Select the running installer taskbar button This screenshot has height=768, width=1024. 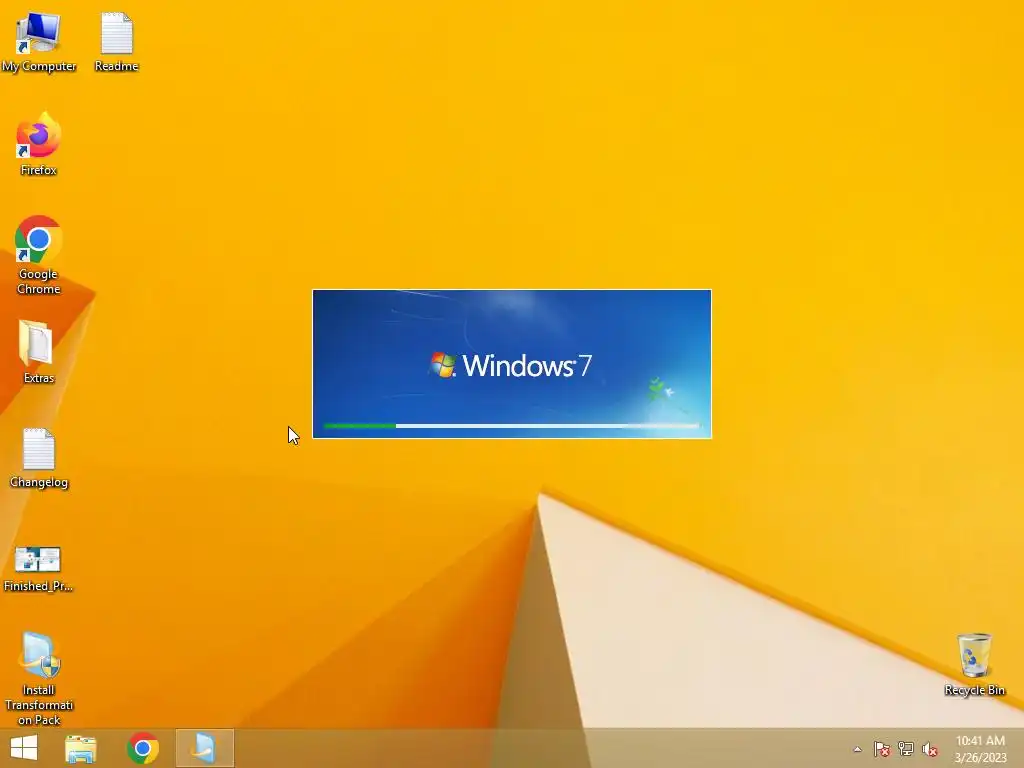[x=204, y=748]
